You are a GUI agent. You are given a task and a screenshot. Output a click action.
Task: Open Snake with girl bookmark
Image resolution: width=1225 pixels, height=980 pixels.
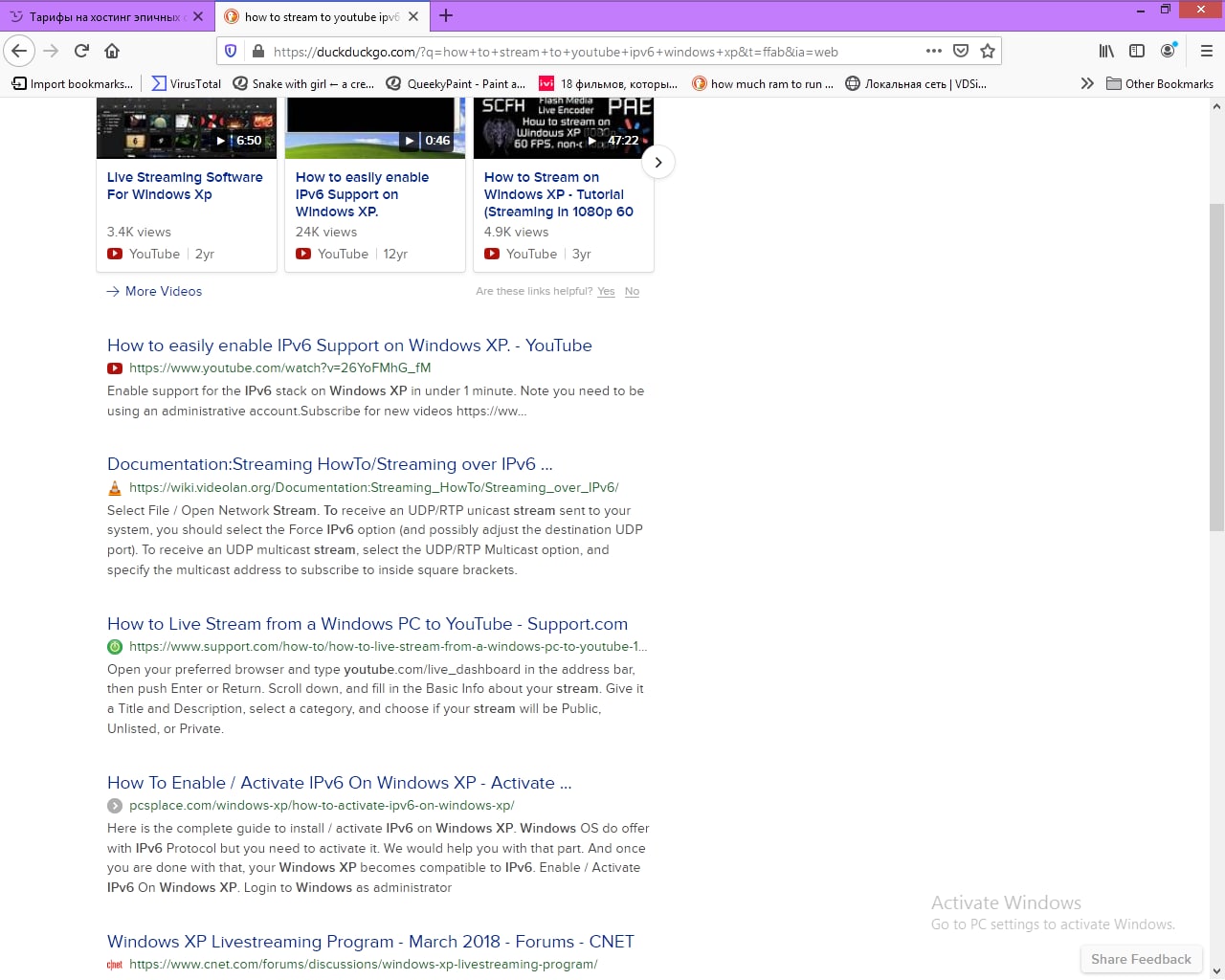pyautogui.click(x=304, y=83)
